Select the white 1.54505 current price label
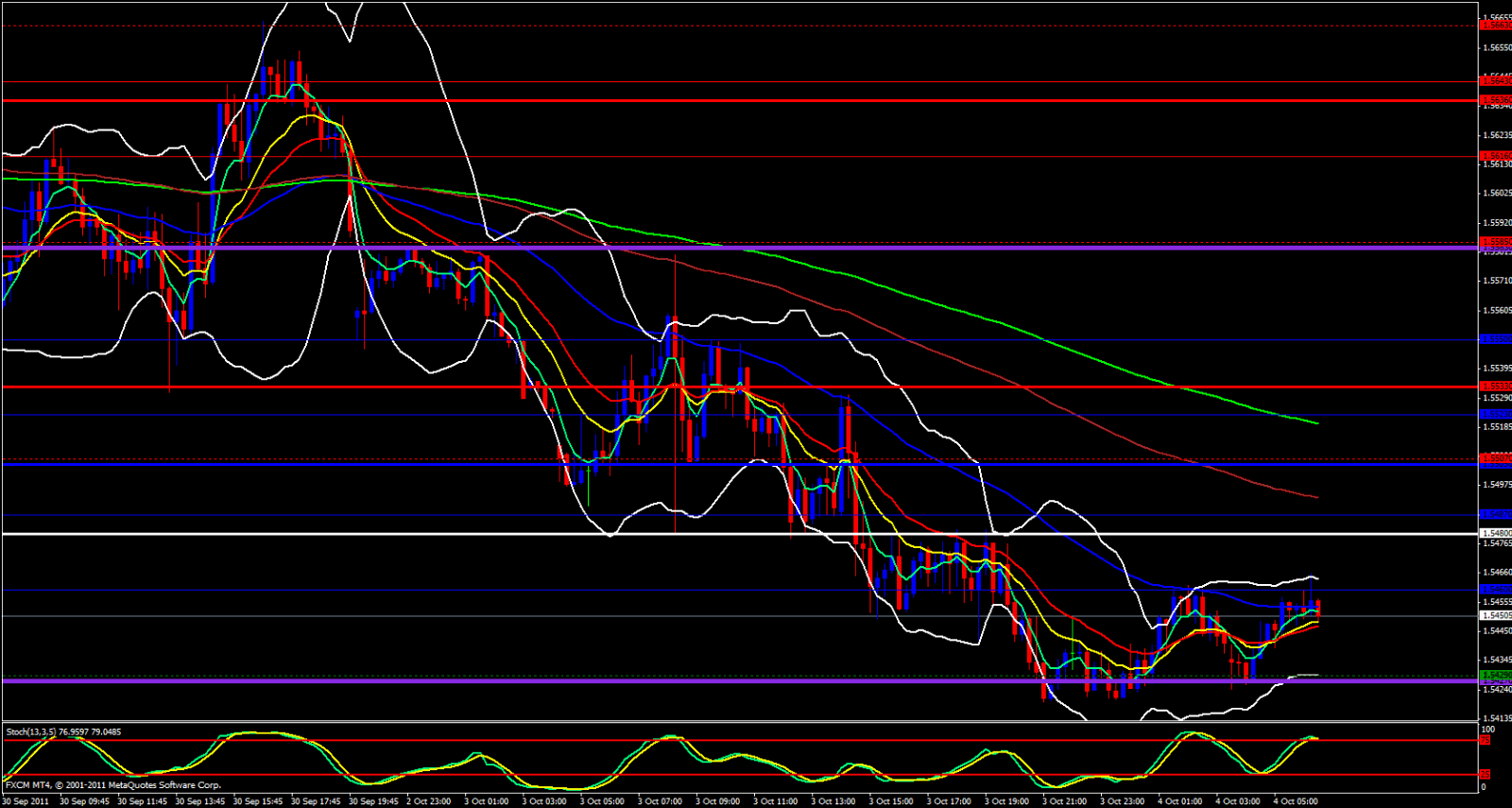 coord(1495,615)
